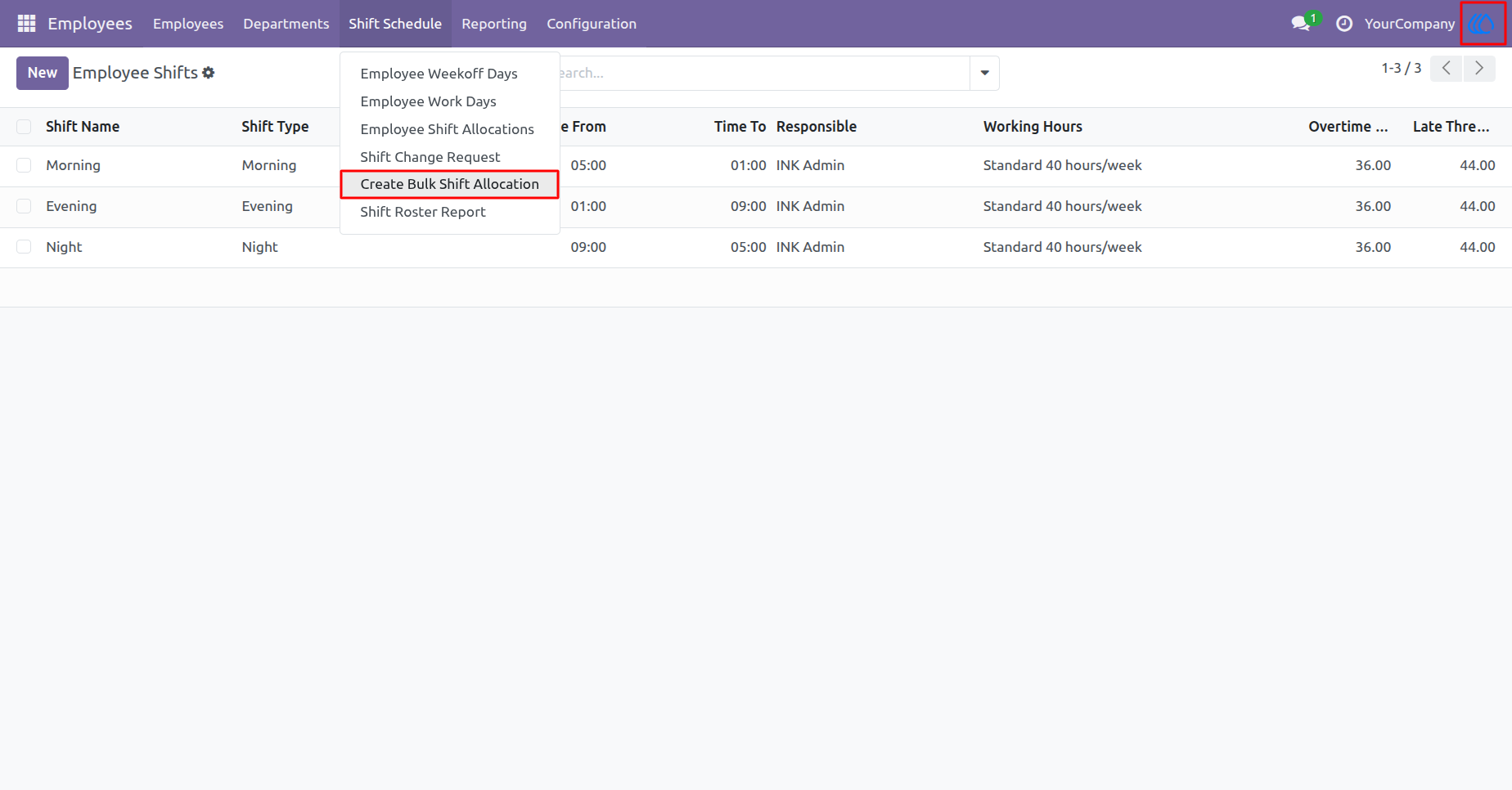Select the Morning shift row checkbox
The height and width of the screenshot is (790, 1512).
tap(24, 165)
